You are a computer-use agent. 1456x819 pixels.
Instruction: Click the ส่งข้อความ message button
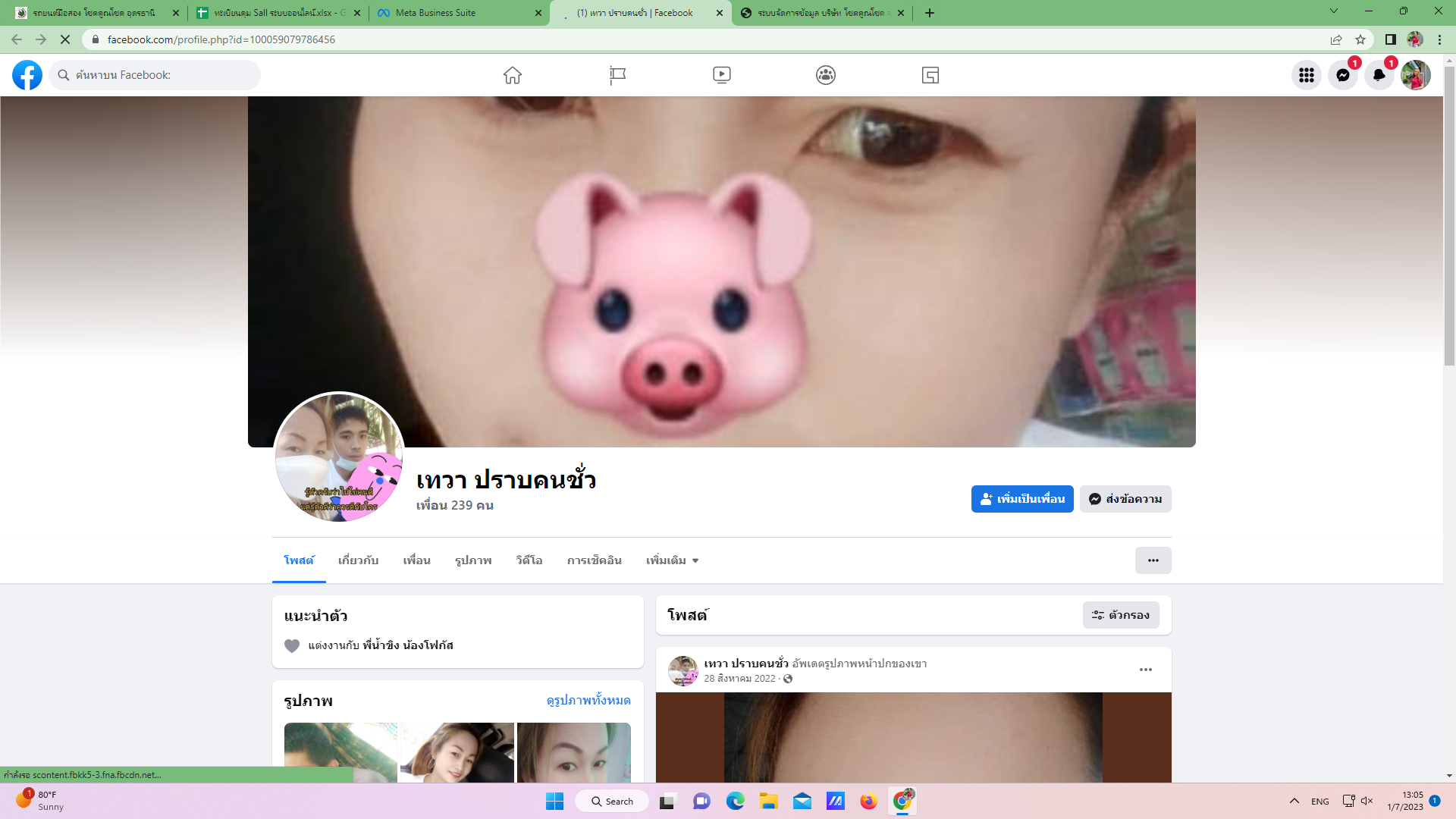1125,499
